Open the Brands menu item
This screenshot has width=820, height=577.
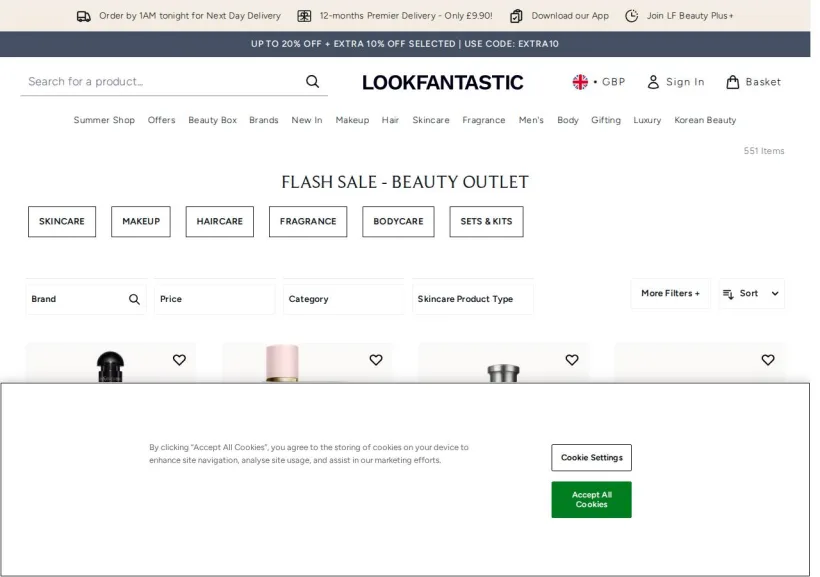pos(264,120)
